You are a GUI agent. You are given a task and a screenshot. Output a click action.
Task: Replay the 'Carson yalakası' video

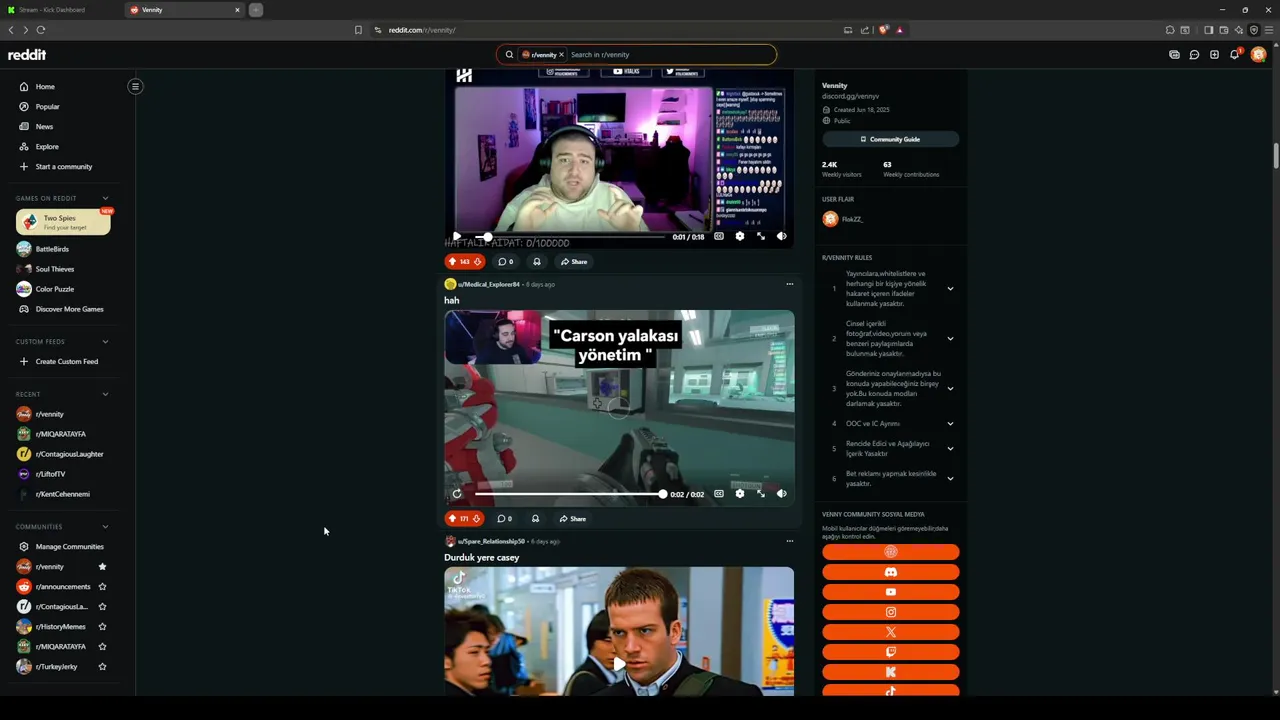457,494
